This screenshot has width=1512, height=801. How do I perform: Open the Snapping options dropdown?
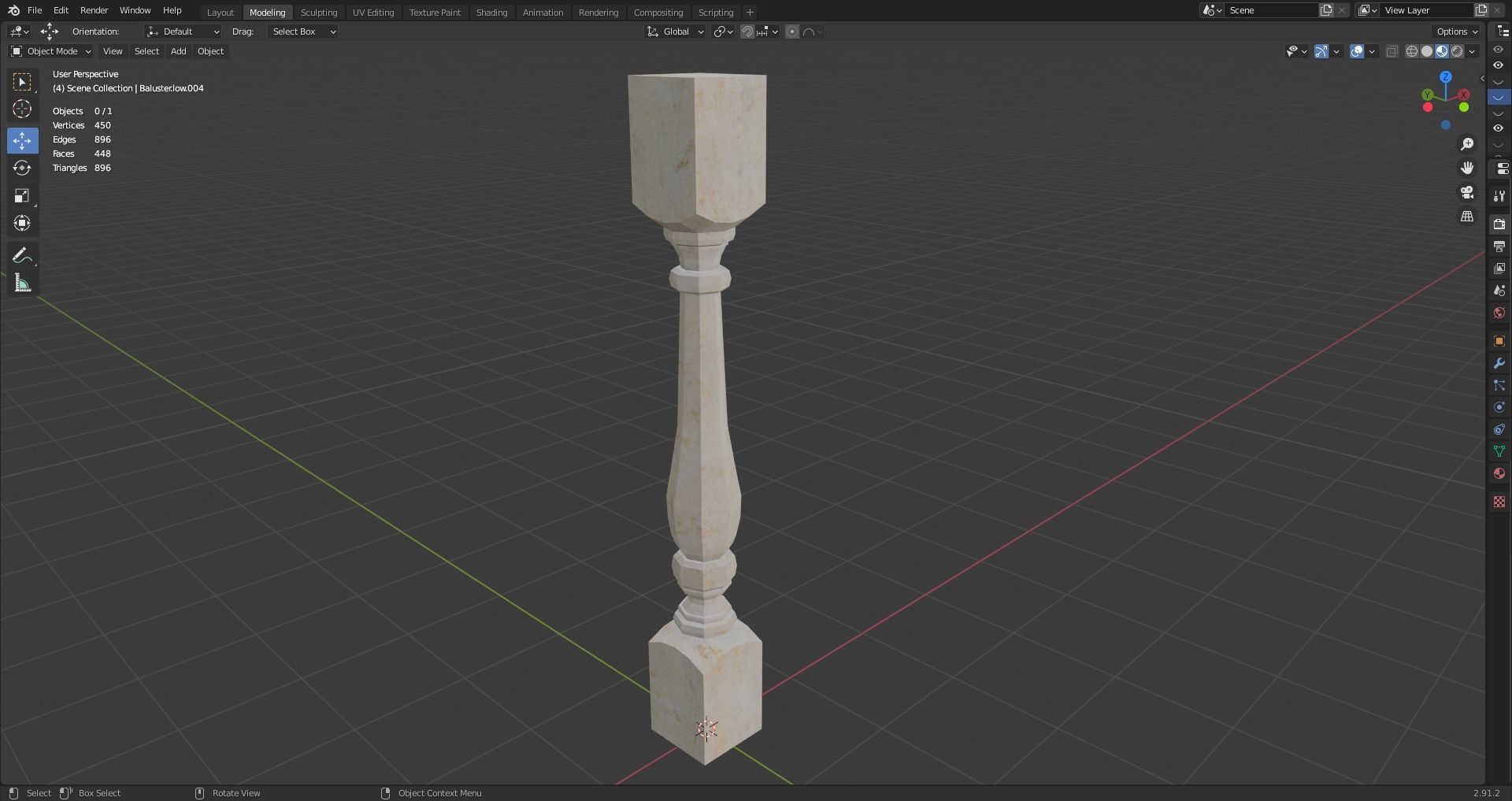(768, 32)
